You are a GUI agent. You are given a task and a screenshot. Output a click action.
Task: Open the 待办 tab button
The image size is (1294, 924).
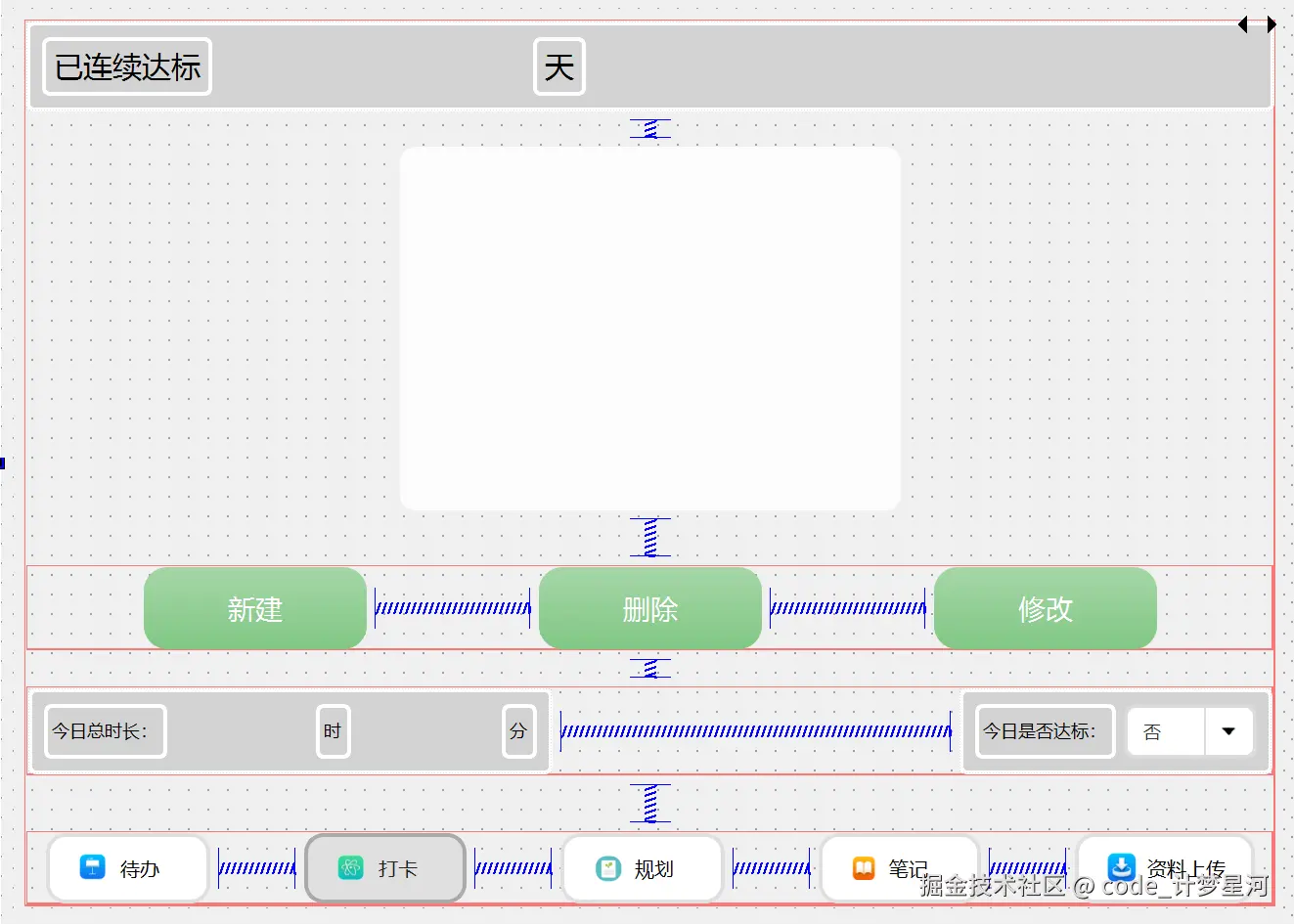(x=128, y=868)
